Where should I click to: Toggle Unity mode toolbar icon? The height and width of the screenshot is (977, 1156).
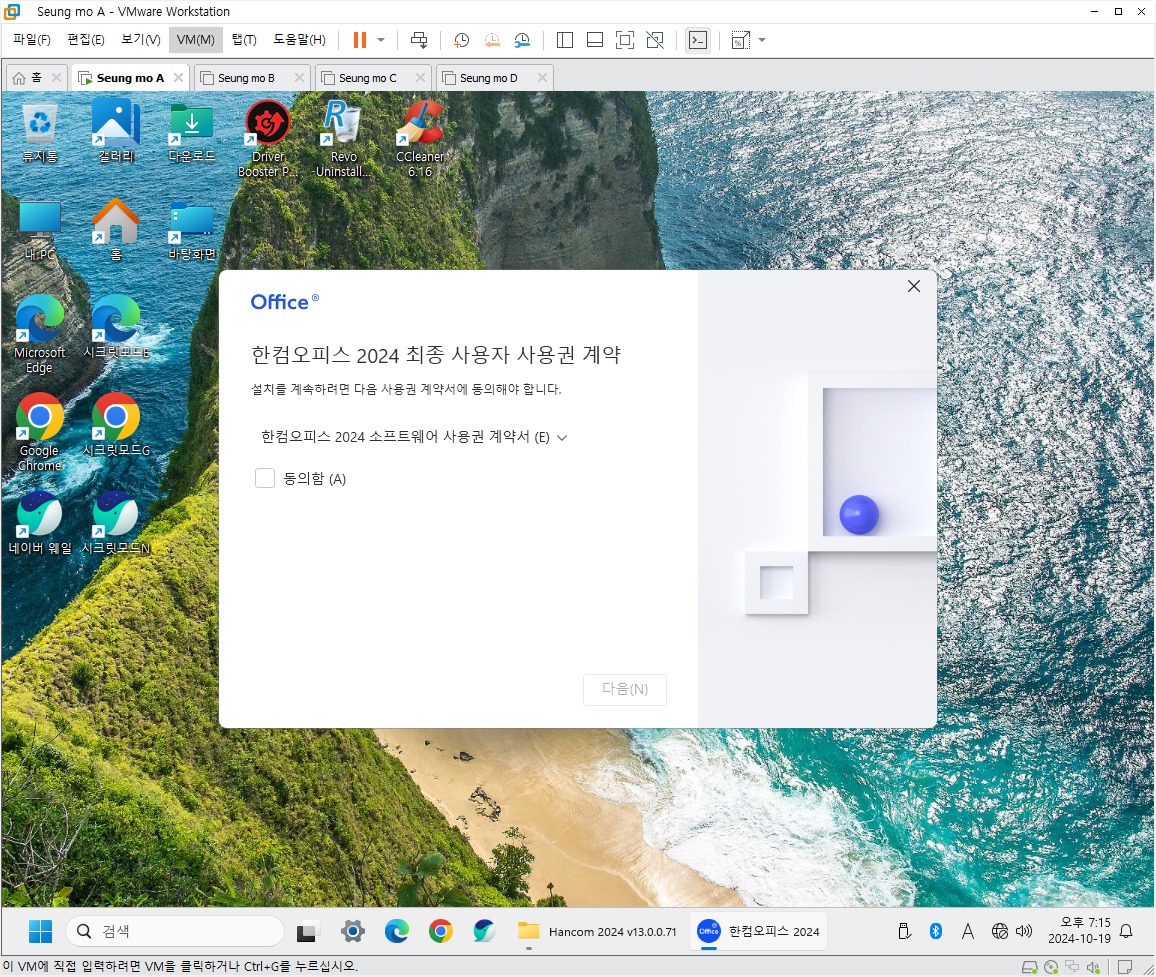click(655, 40)
